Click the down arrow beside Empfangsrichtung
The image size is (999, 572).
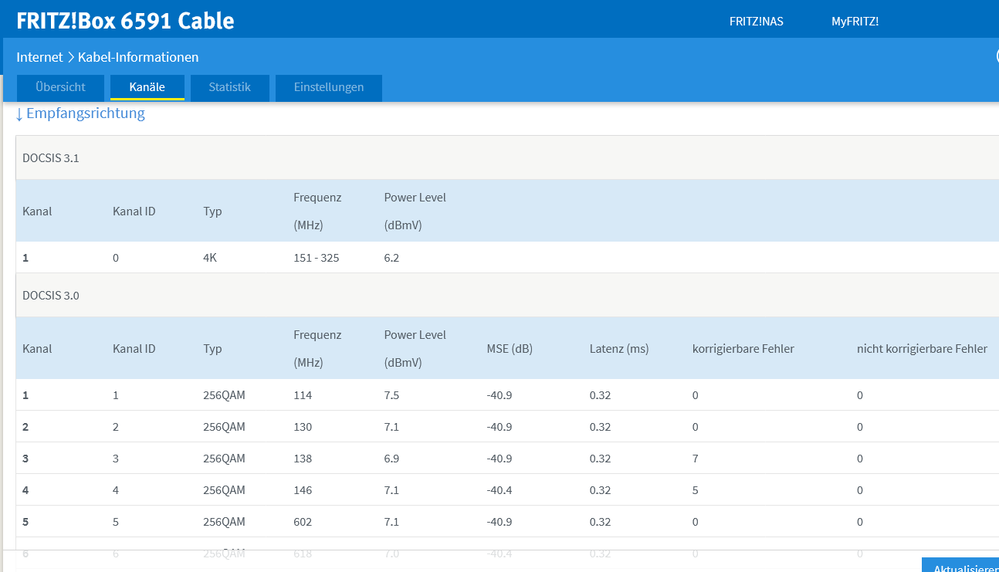tap(19, 114)
